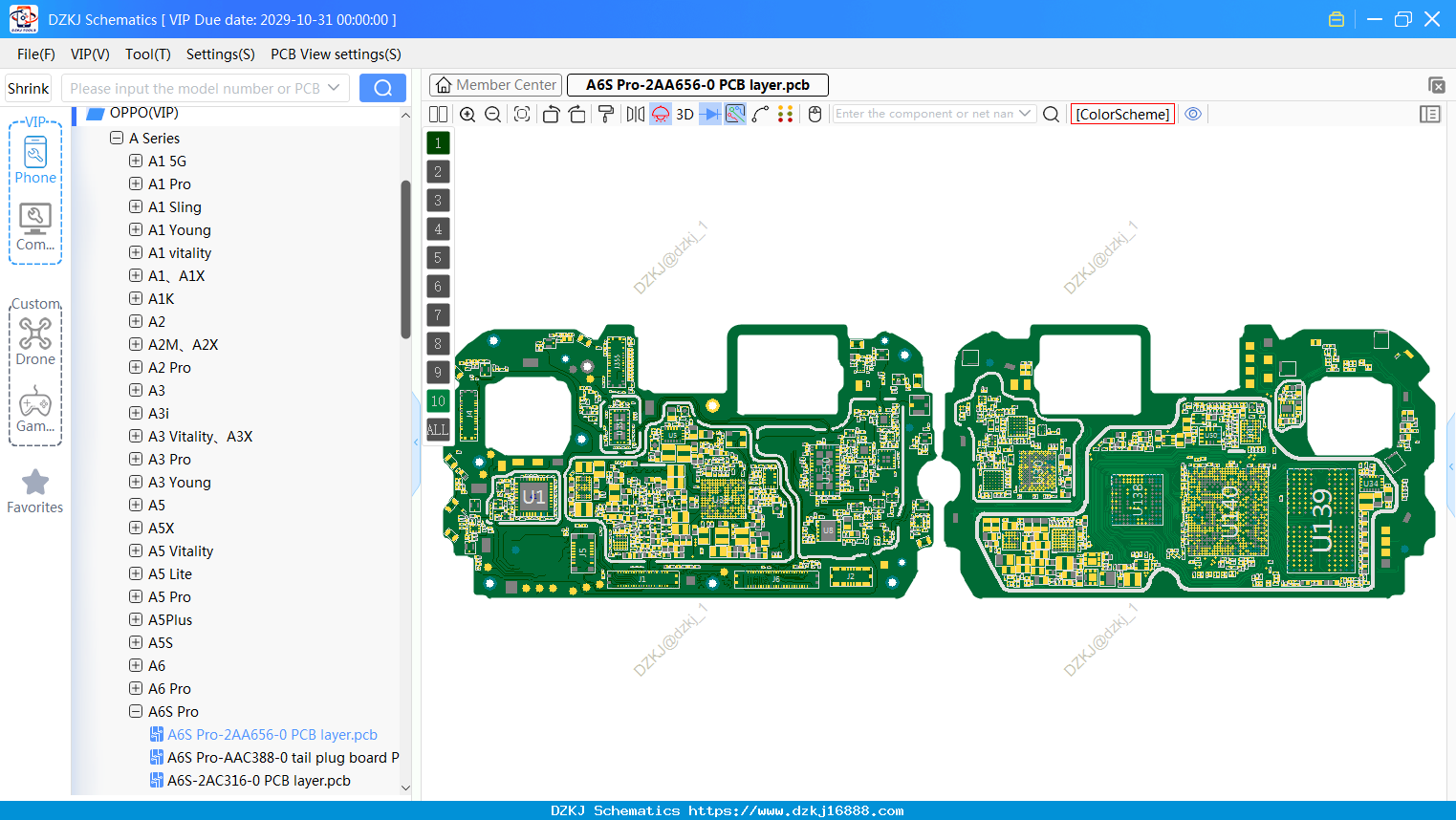
Task: Open the right side panel icon
Action: coord(1430,114)
